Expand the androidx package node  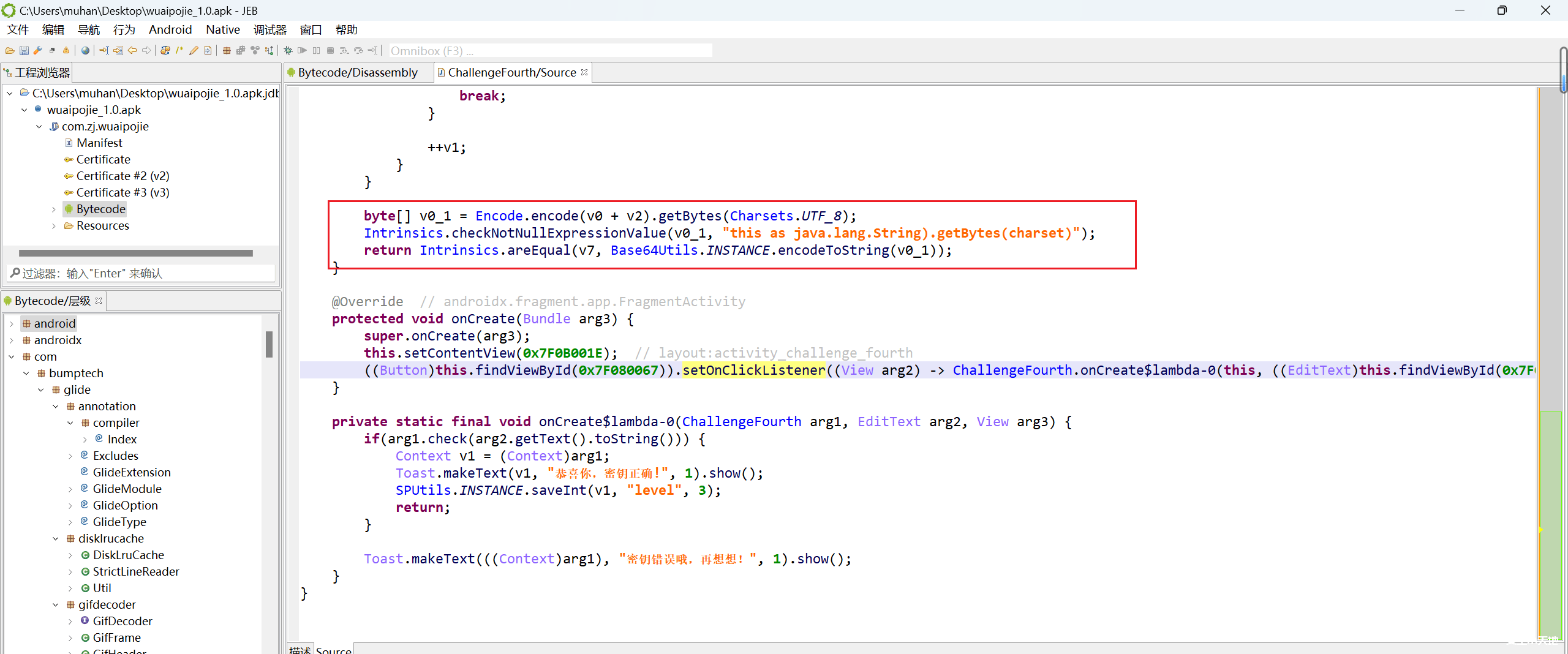point(12,340)
